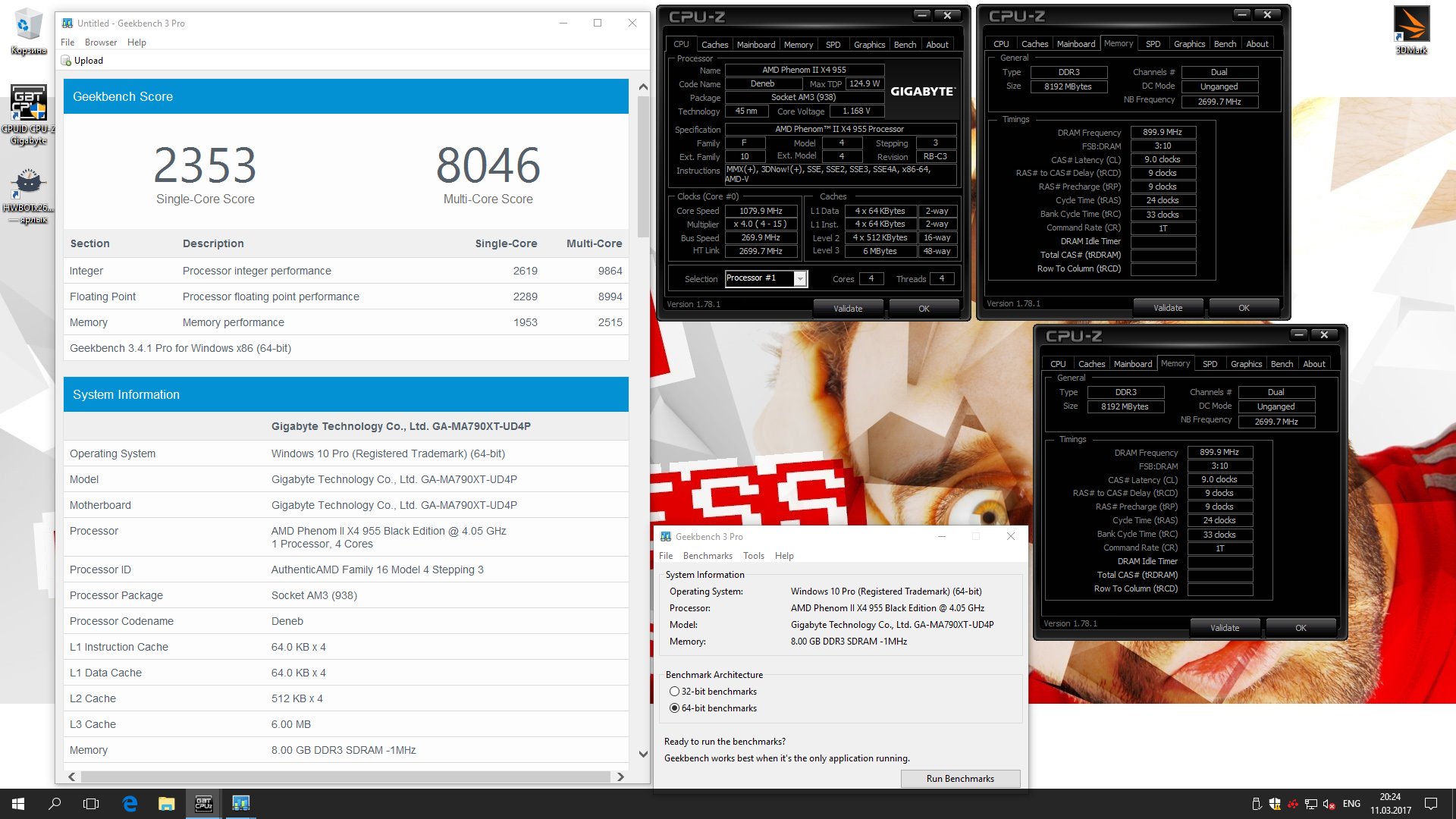This screenshot has width=1456, height=819.
Task: Open the About tab in the CPU-Z CPU window
Action: [x=937, y=45]
